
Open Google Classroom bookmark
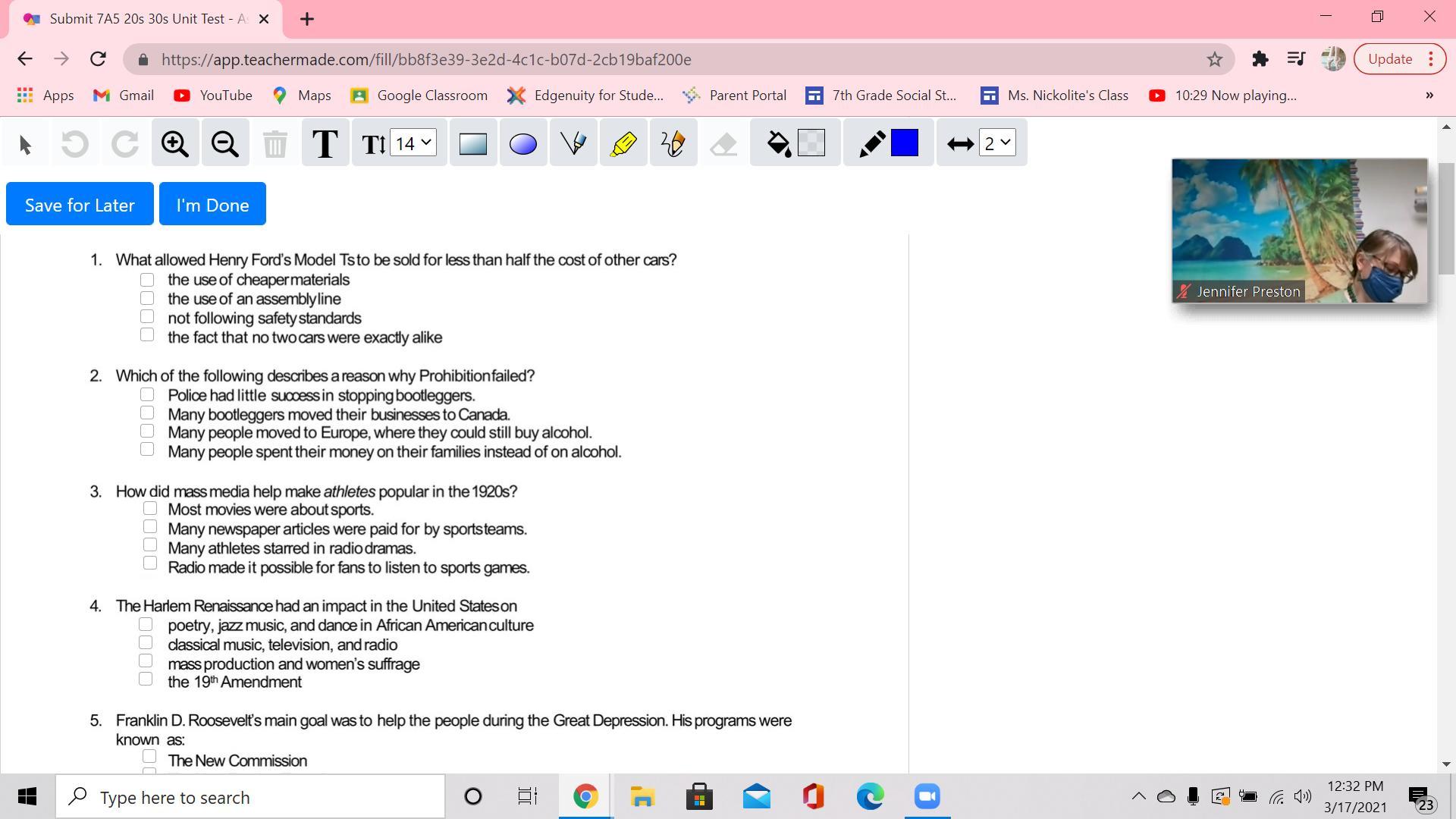coord(419,95)
